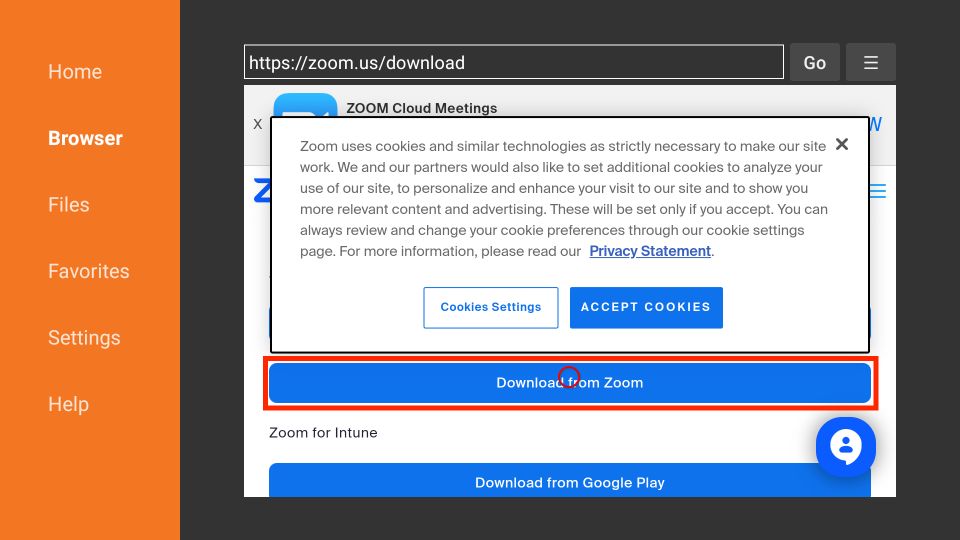Open the browser hamburger menu button
960x540 pixels.
[871, 62]
